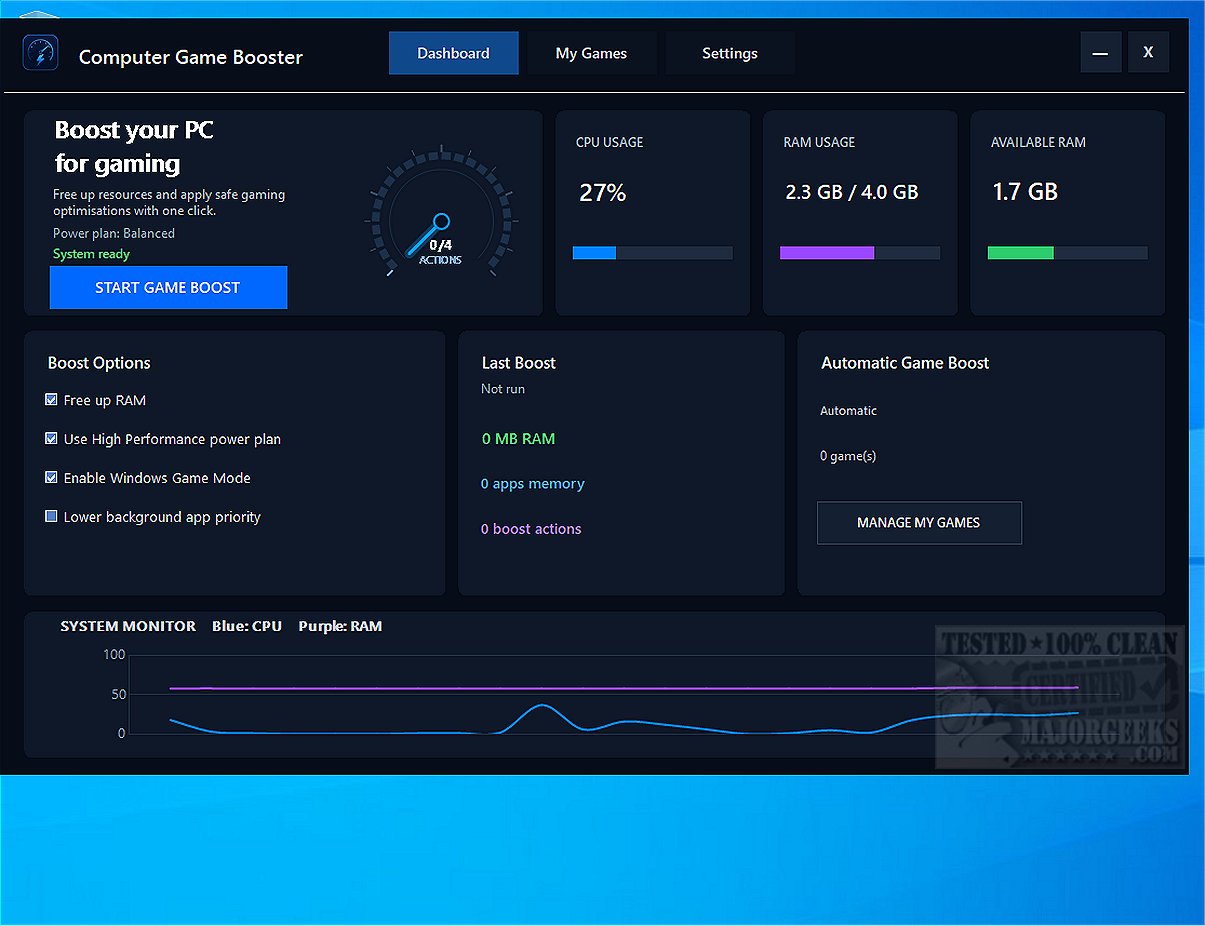Click the Blue: CPU legend label

pyautogui.click(x=247, y=626)
